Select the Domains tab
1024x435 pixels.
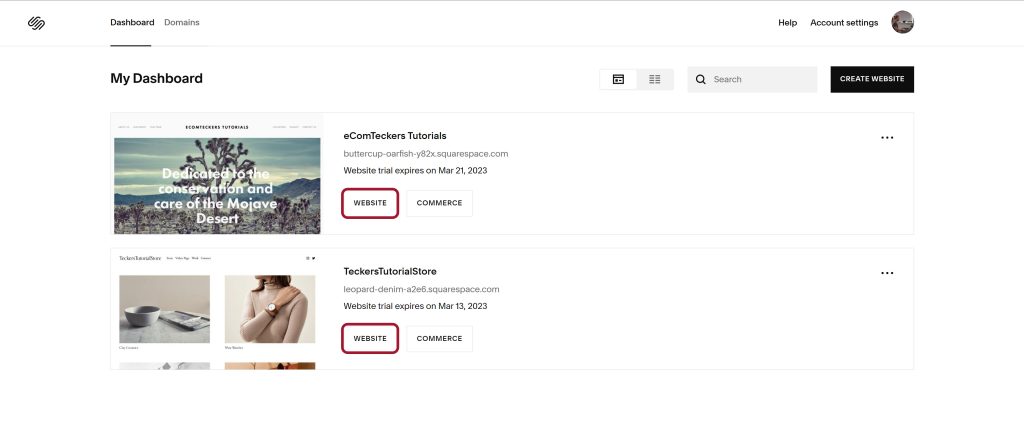click(x=182, y=22)
